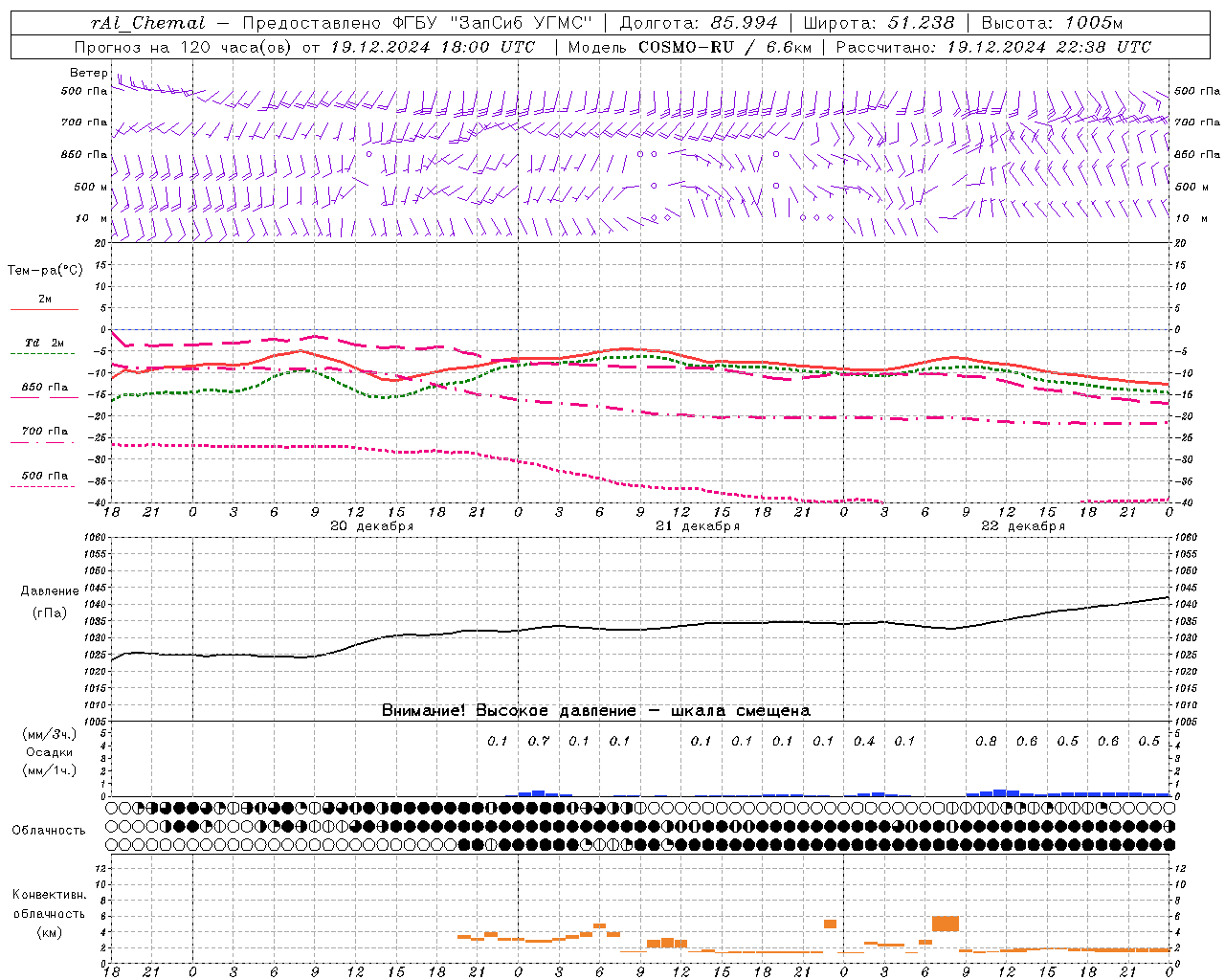Click the 'Давление' pressure panel label
Image resolution: width=1225 pixels, height=980 pixels.
click(x=50, y=591)
